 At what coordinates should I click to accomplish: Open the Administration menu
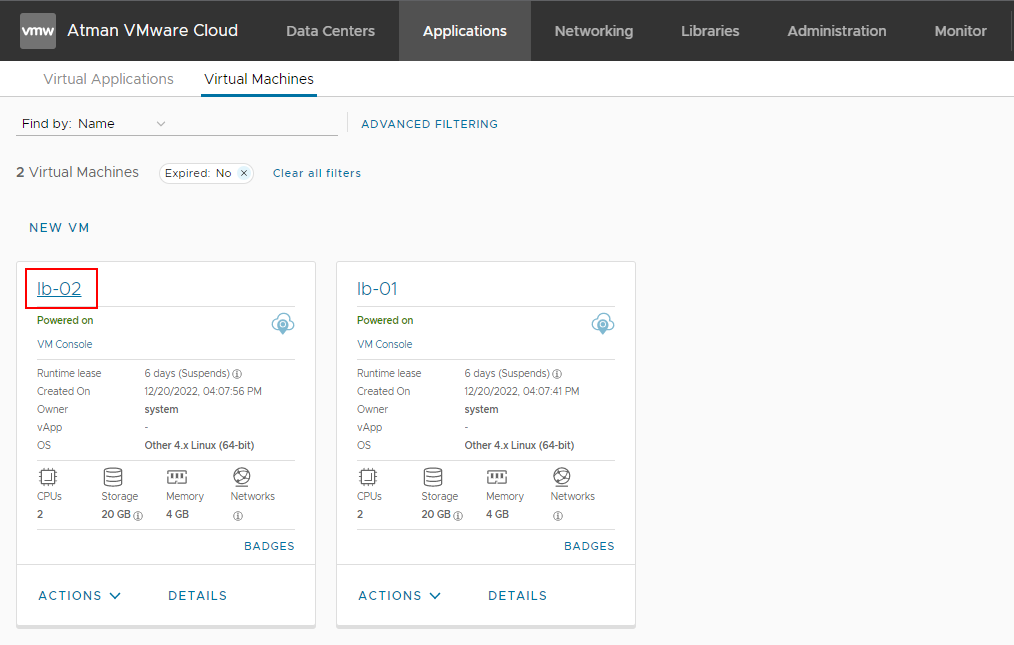click(x=837, y=30)
